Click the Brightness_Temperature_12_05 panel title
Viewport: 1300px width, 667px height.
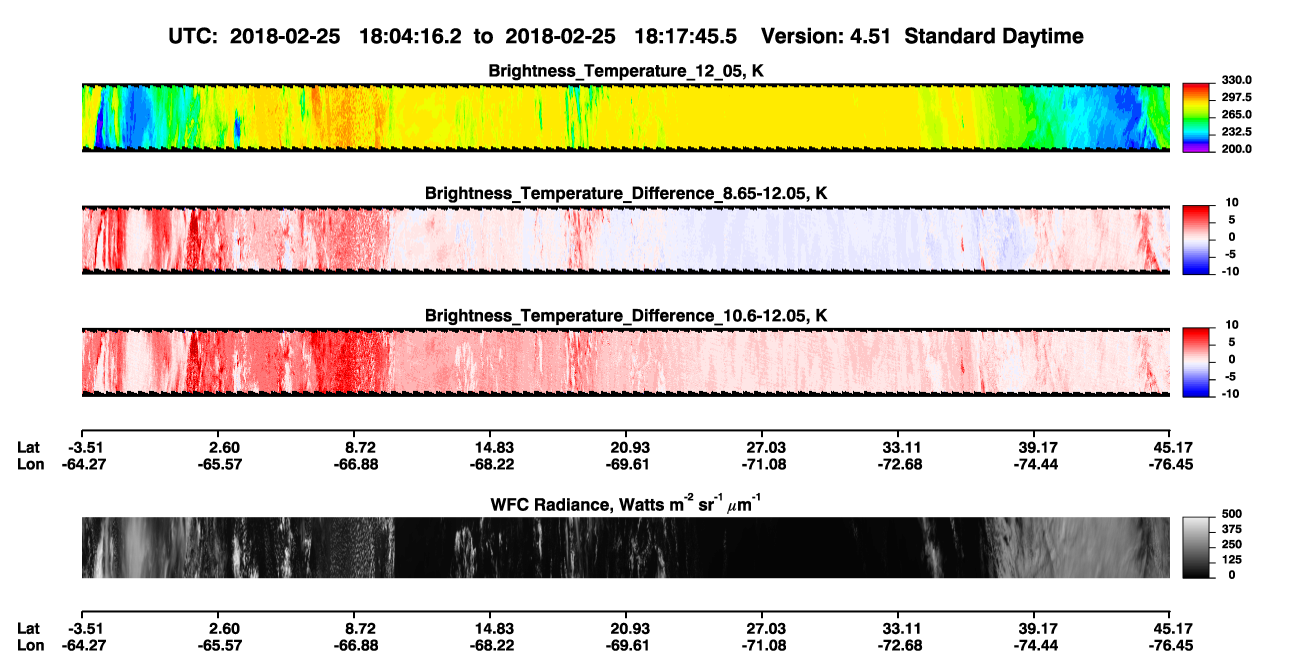click(x=625, y=71)
